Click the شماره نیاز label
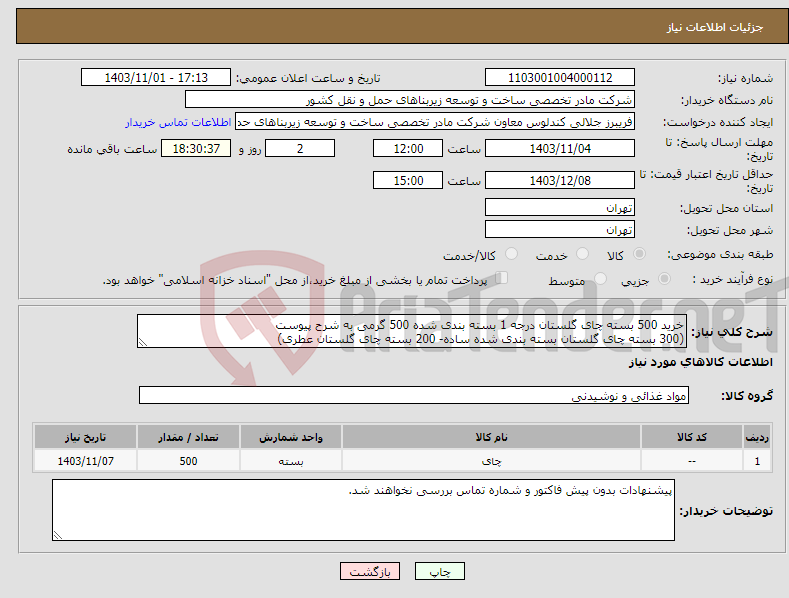This screenshot has height=598, width=789. [x=745, y=78]
